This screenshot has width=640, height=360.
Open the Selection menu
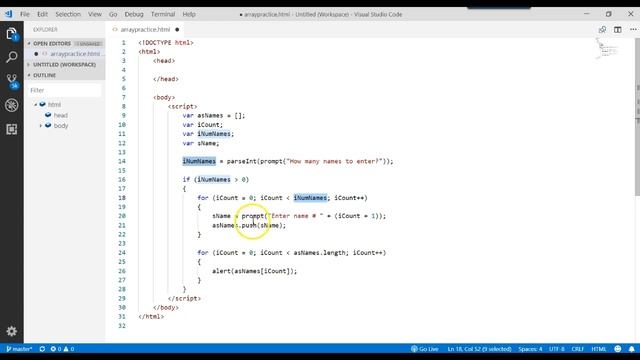click(68, 14)
